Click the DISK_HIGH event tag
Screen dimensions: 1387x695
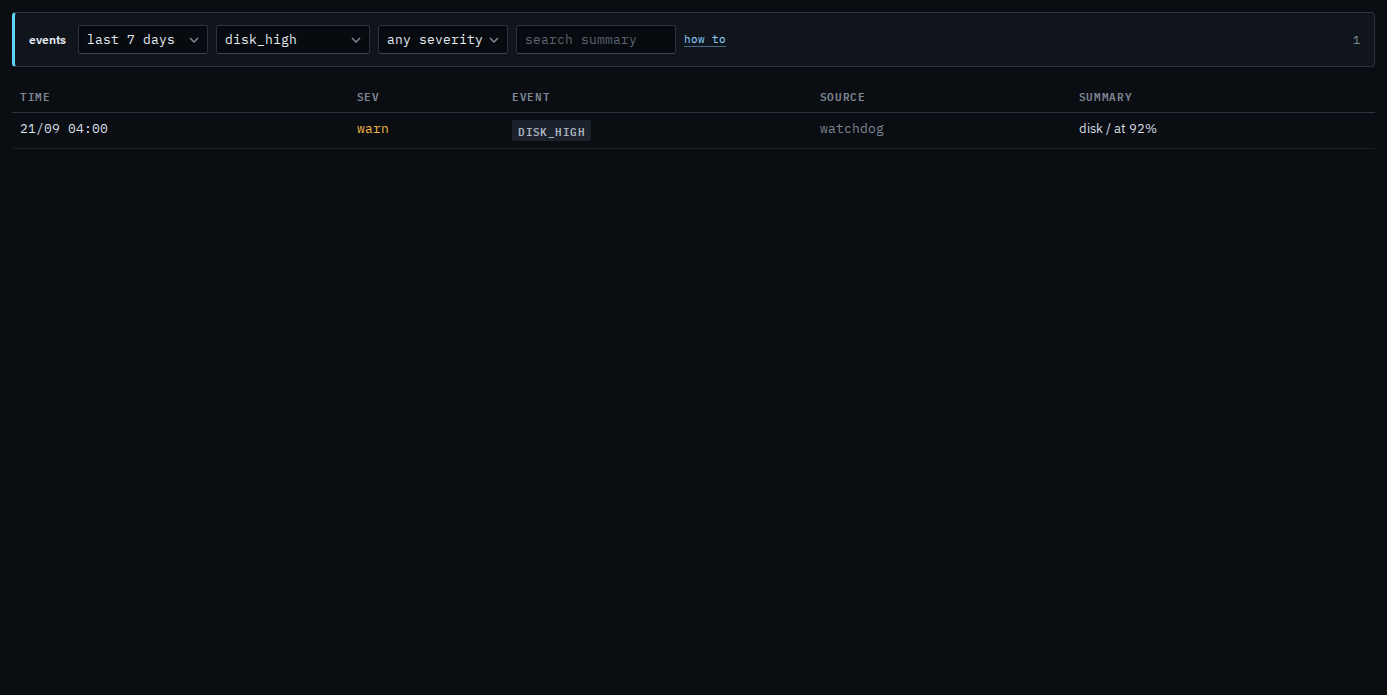pos(551,131)
